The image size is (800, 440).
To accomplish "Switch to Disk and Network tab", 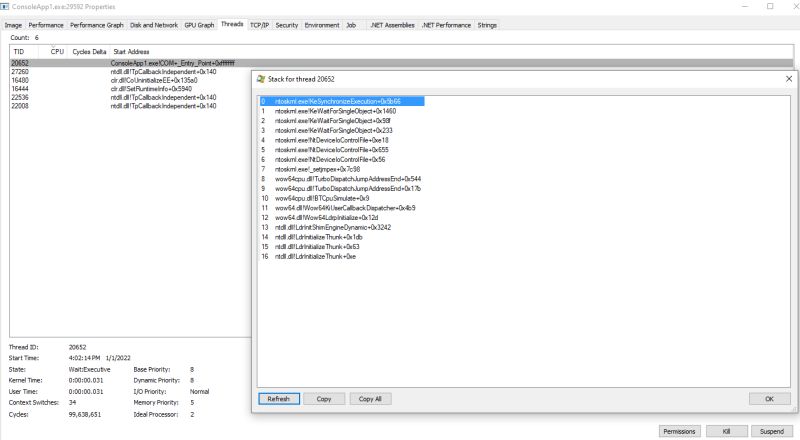I will 154,25.
